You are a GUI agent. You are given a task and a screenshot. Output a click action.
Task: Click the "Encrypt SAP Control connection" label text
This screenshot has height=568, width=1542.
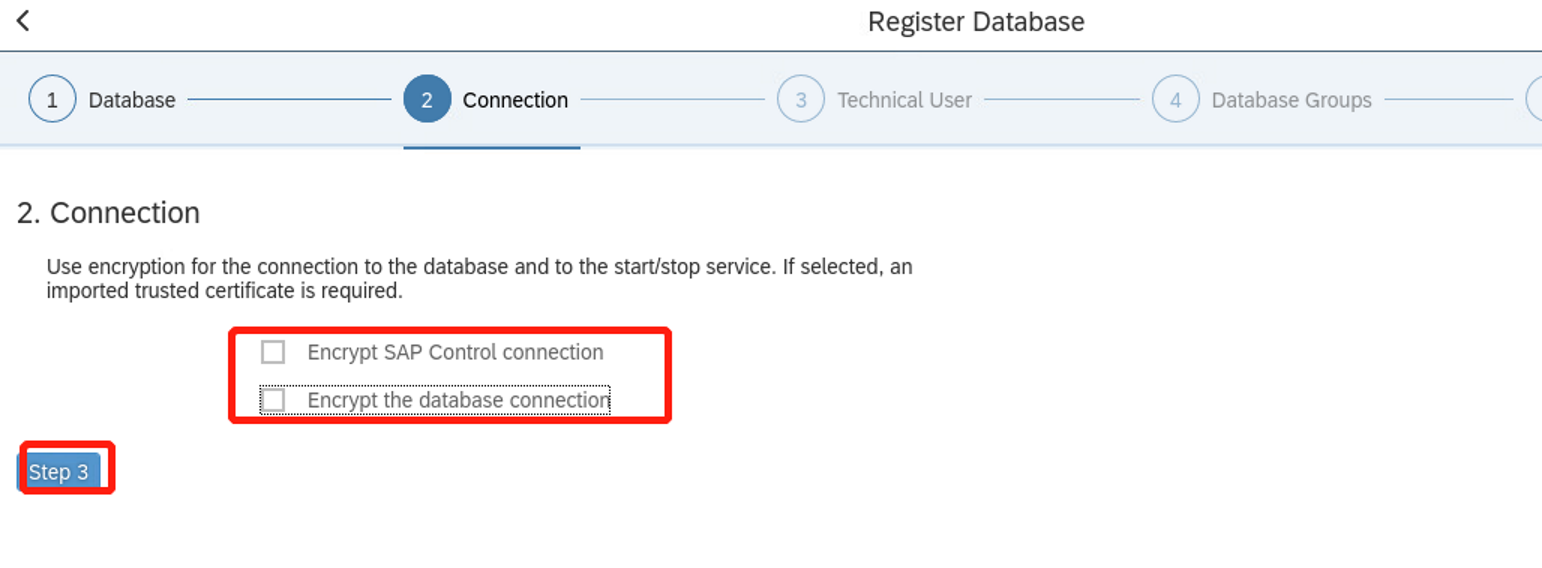click(x=455, y=352)
